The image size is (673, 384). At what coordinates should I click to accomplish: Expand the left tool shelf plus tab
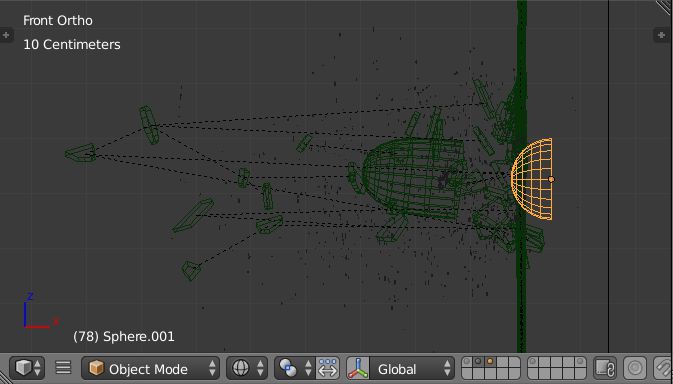point(6,35)
